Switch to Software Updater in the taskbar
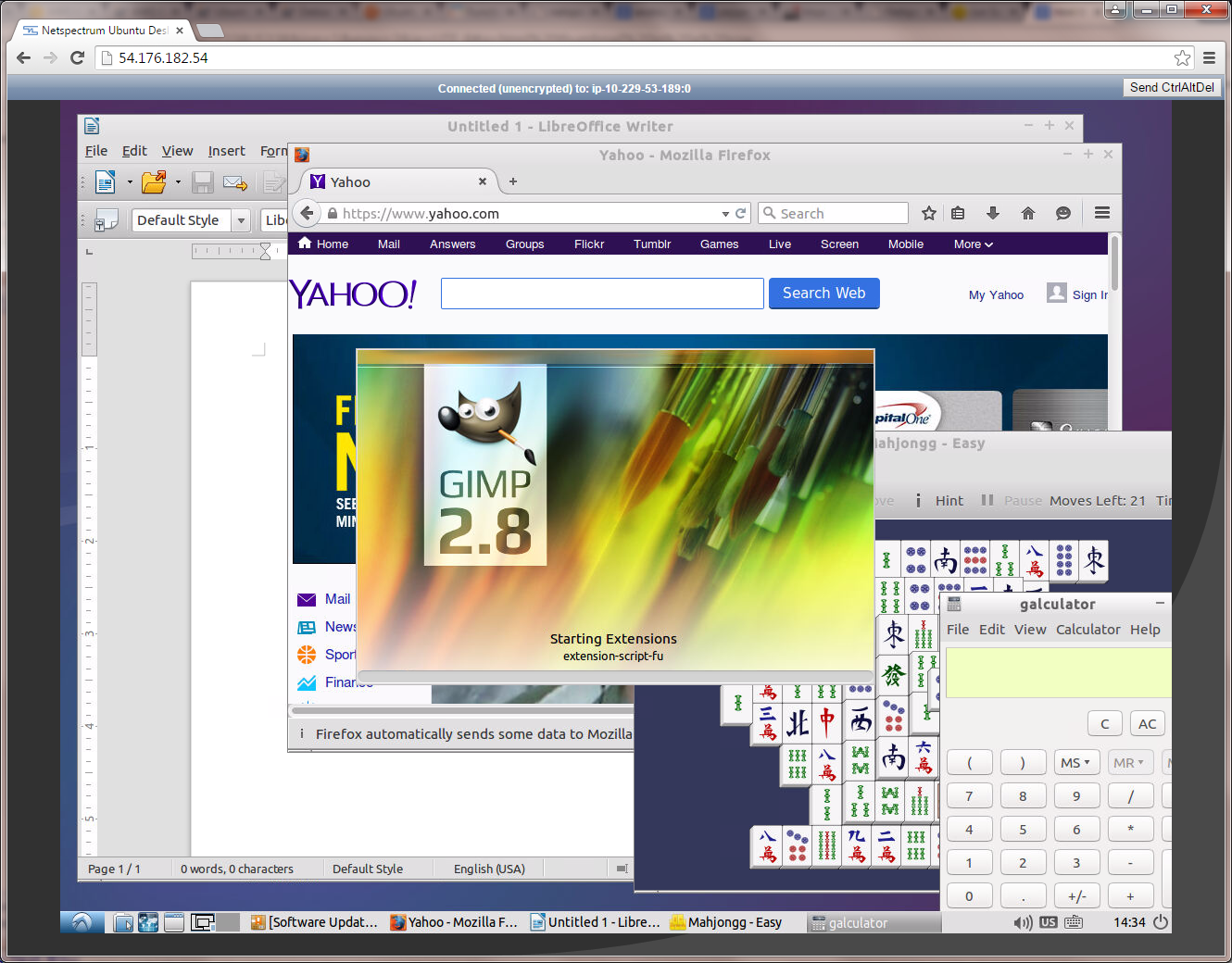This screenshot has width=1232, height=963. pyautogui.click(x=314, y=922)
